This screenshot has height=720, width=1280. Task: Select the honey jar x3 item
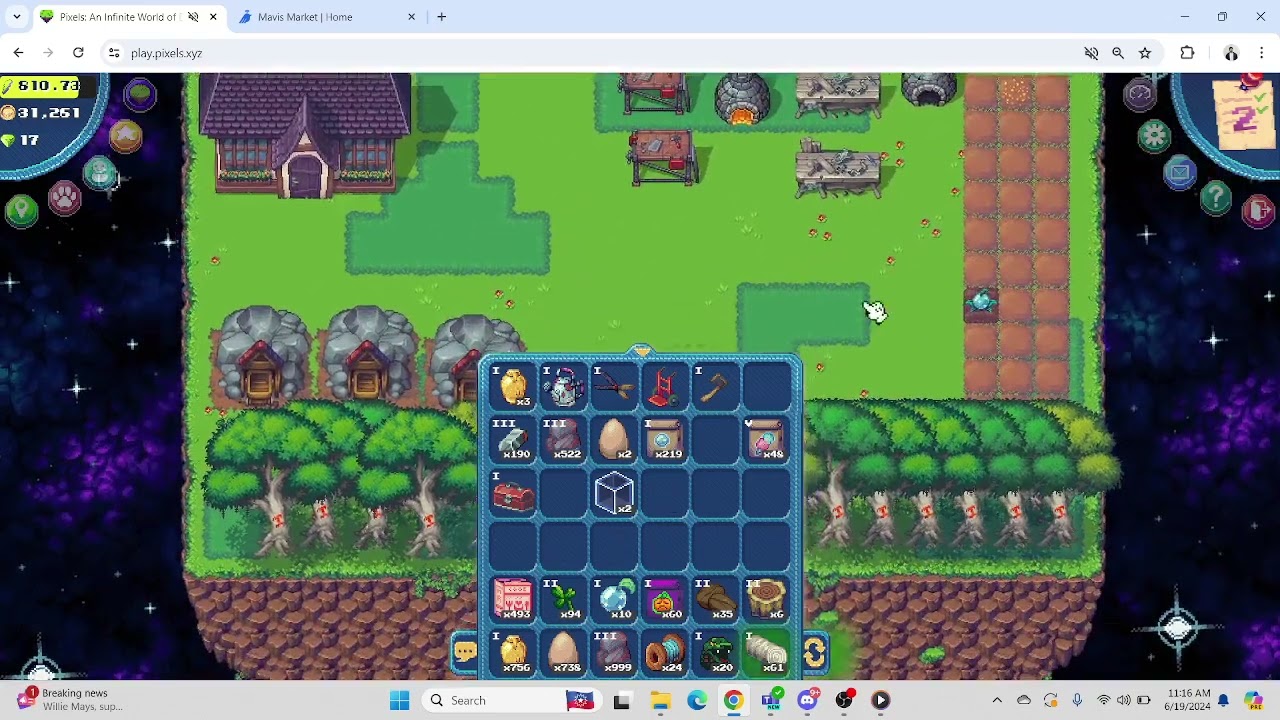coord(513,386)
